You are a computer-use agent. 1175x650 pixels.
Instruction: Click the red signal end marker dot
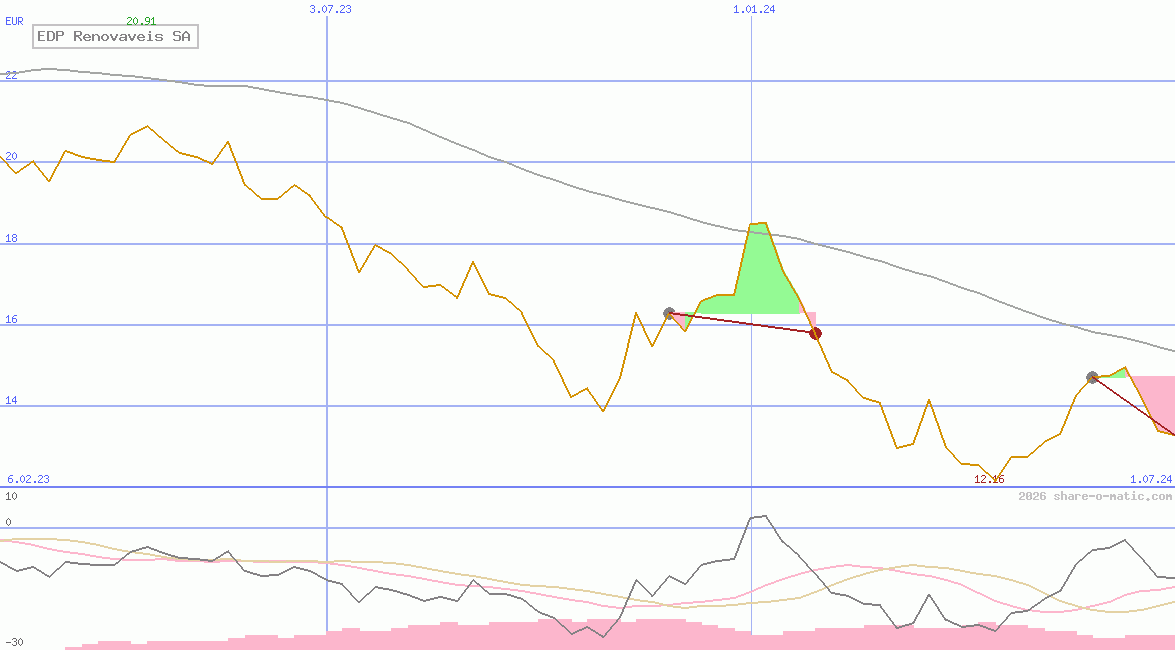coord(815,333)
